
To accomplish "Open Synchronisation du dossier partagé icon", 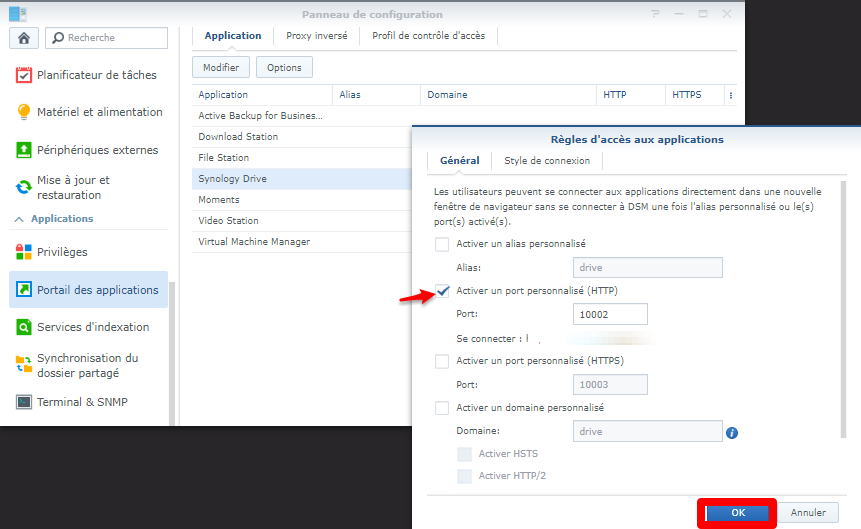I will click(24, 364).
